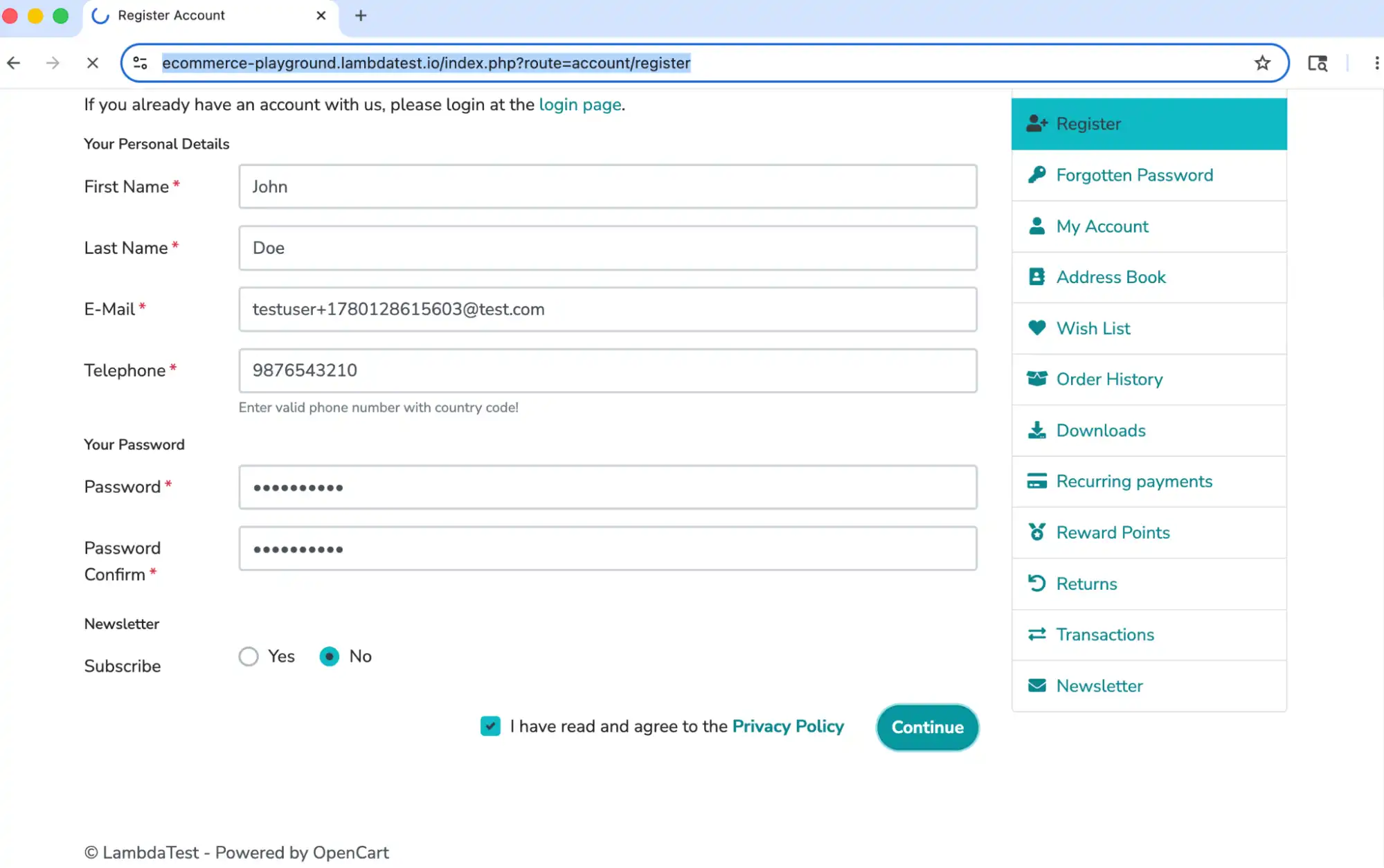Click the Password Confirm input field
The height and width of the screenshot is (868, 1384).
(608, 548)
